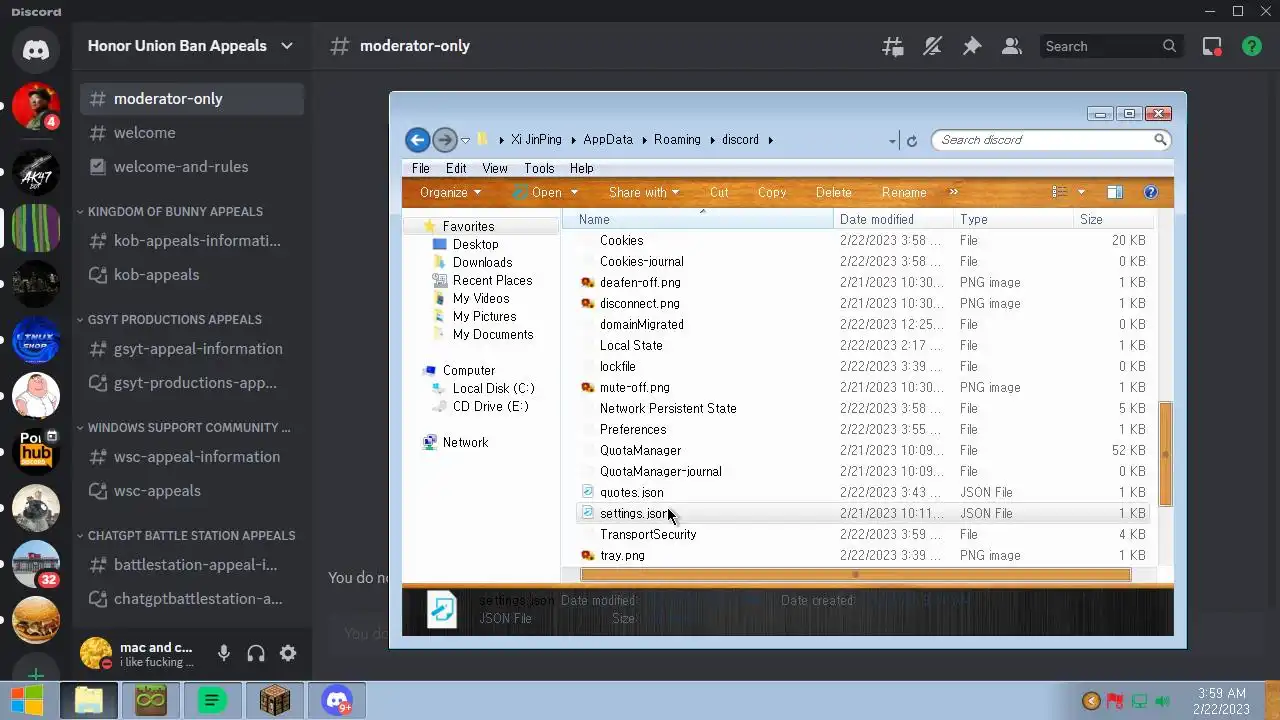This screenshot has width=1280, height=720.
Task: Open the welcome-and-rules channel
Action: (x=192, y=167)
